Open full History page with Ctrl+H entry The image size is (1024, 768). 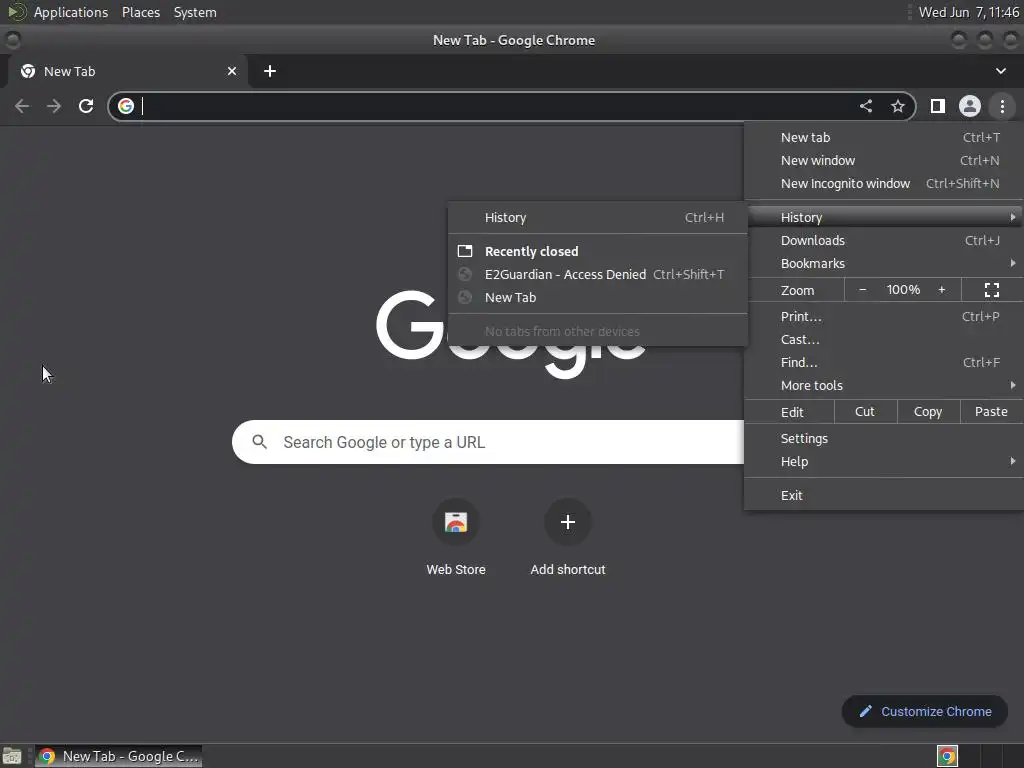[x=598, y=217]
